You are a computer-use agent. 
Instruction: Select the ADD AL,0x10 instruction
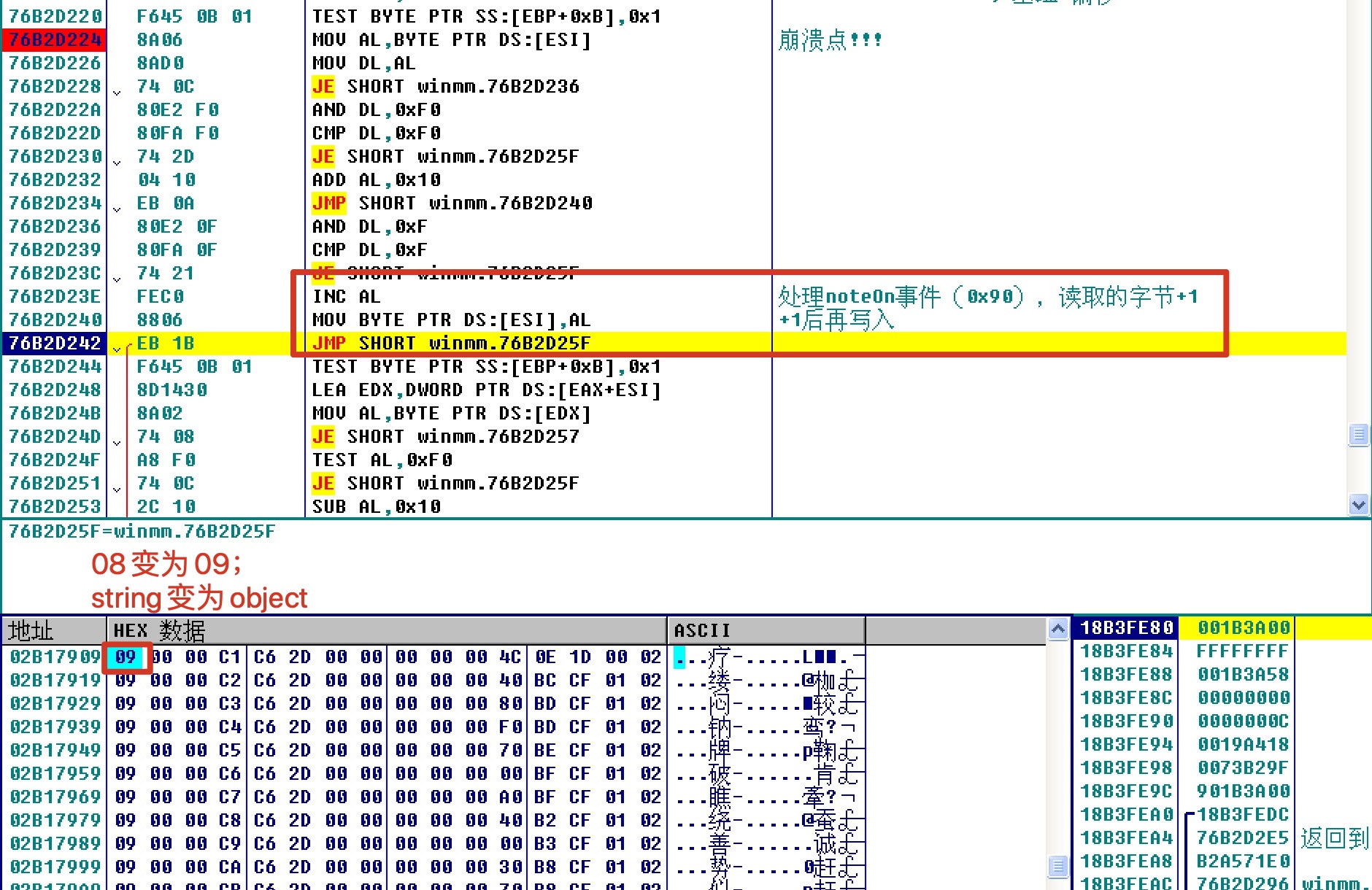[x=376, y=180]
